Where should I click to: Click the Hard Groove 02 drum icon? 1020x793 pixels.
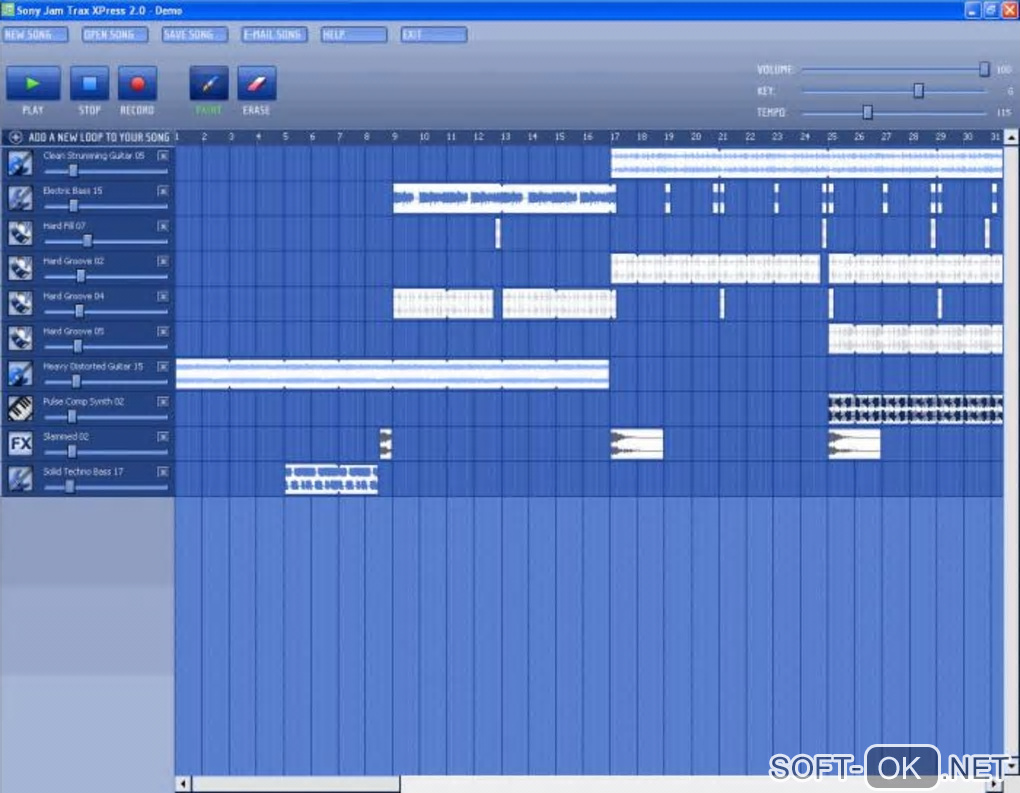pyautogui.click(x=20, y=269)
